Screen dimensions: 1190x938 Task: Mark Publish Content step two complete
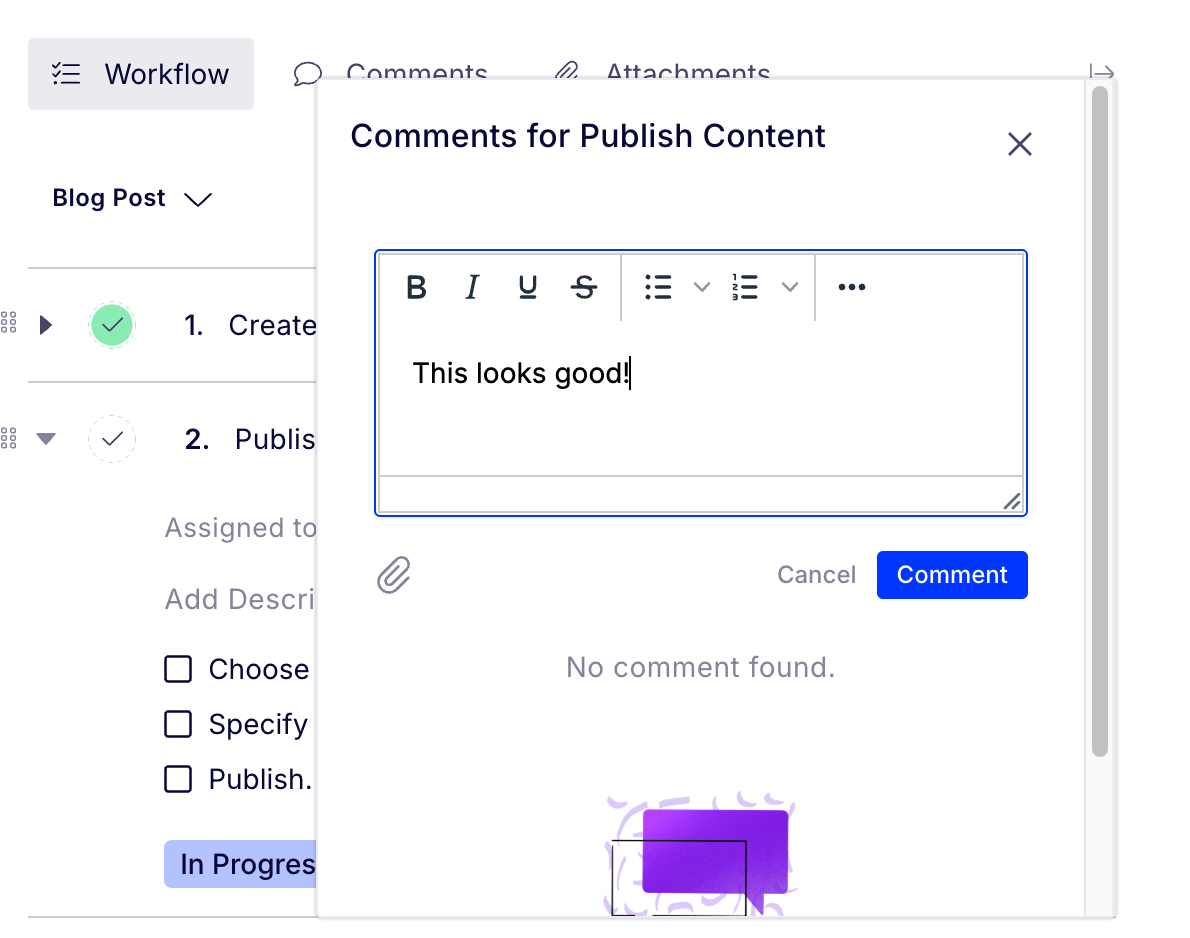pos(112,438)
